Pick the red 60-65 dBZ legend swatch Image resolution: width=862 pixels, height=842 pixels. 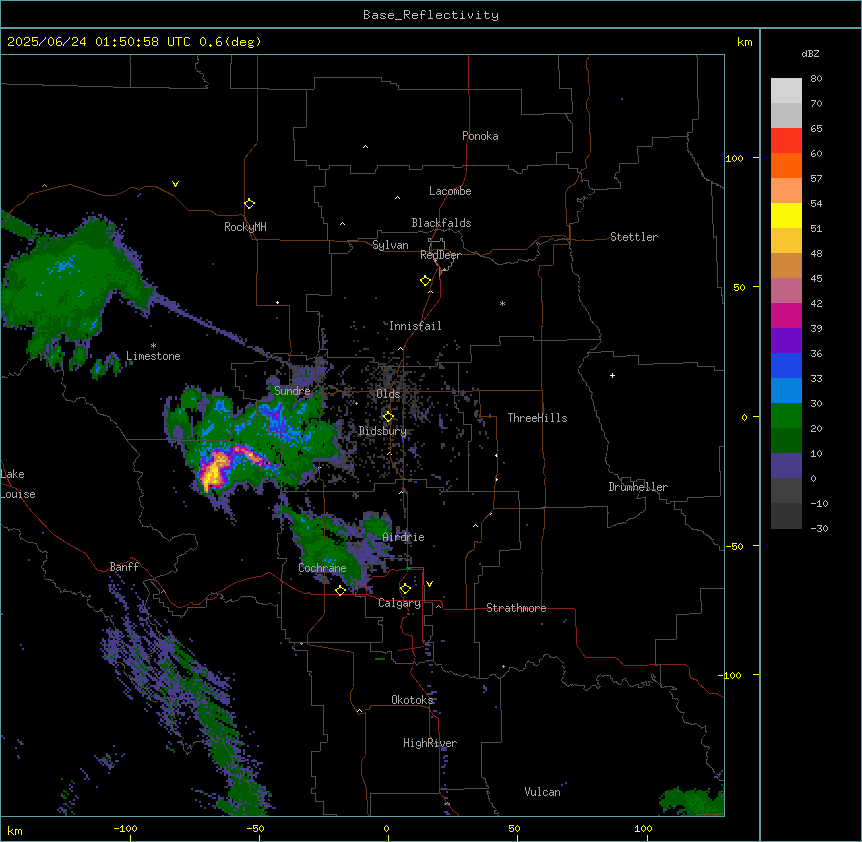(786, 141)
